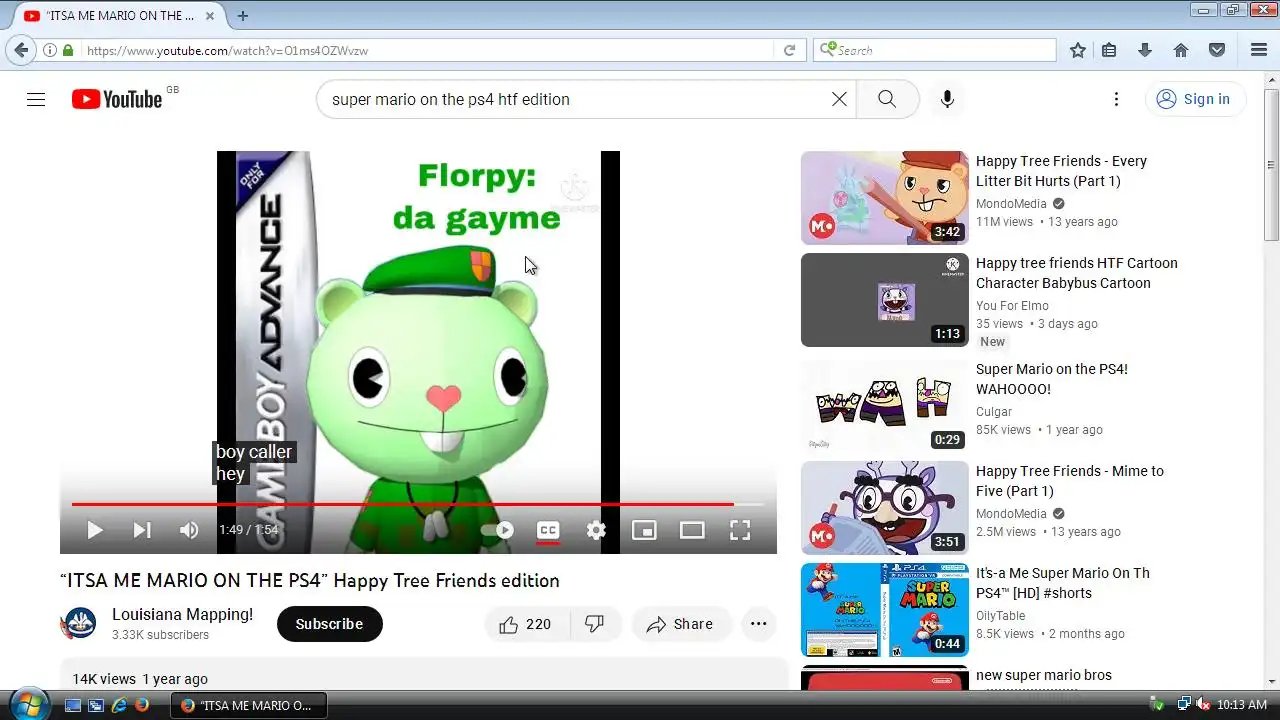Show bookmarks list icon
The image size is (1280, 720).
click(x=1109, y=50)
